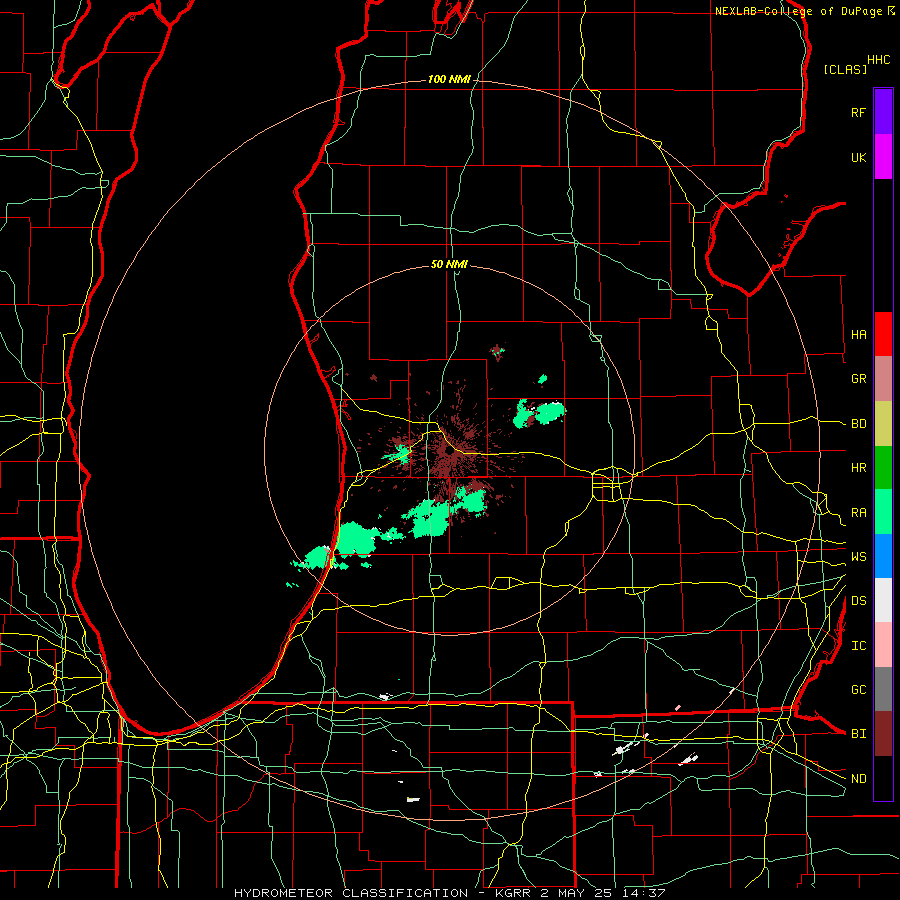The image size is (900, 900).
Task: Click the HYDROMETEOR CLASSIFICATION title text
Action: click(x=351, y=893)
